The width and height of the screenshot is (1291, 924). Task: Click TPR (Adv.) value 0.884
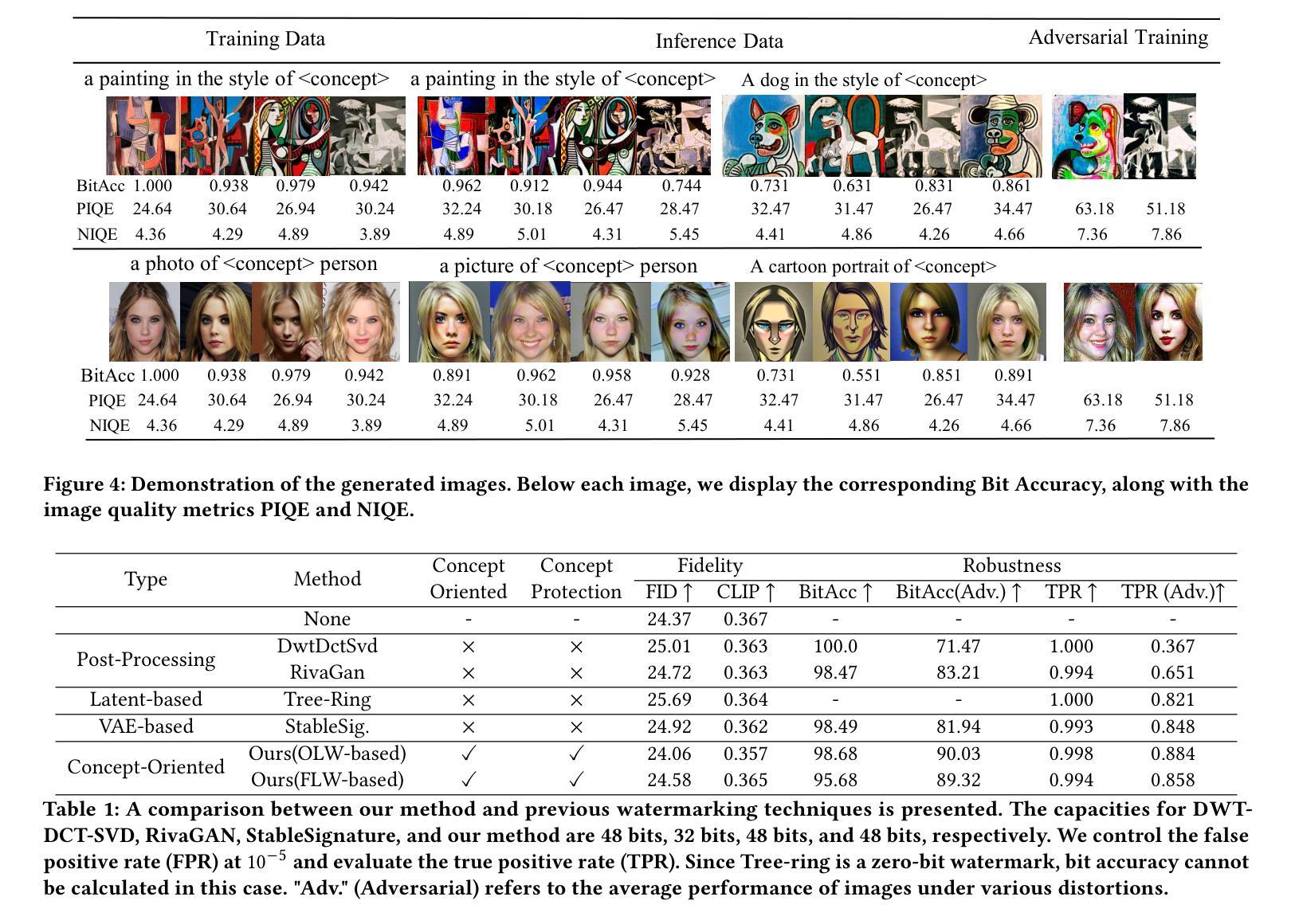(1173, 754)
